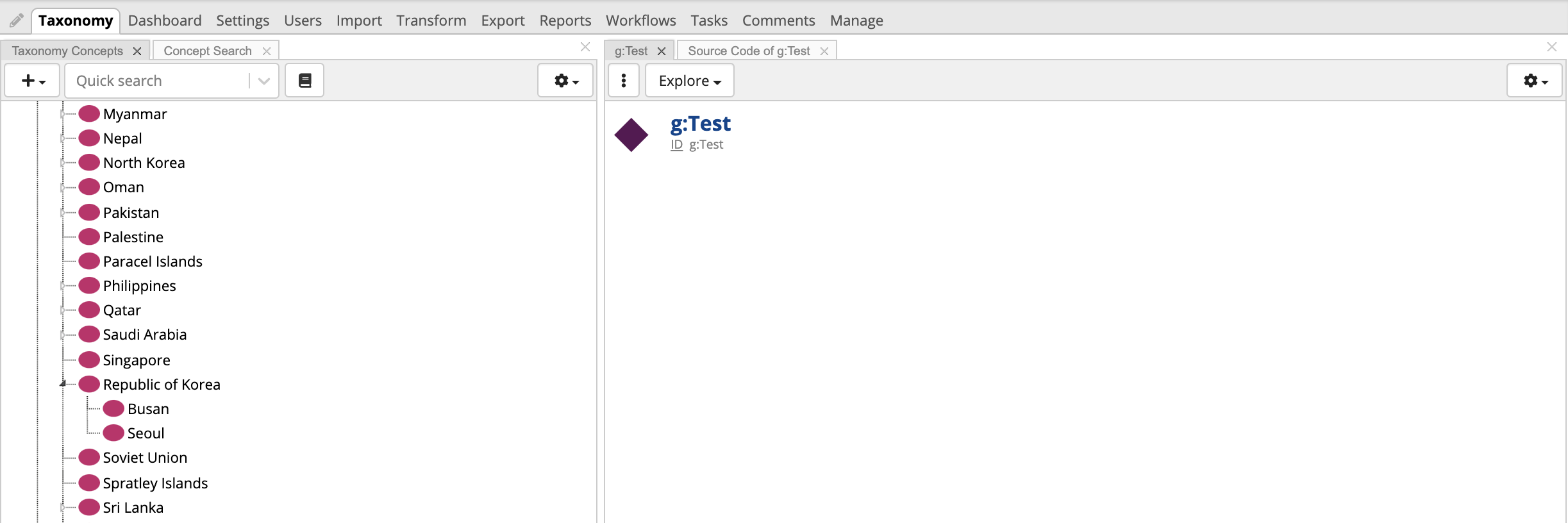Click the pink oval icon beside Singapore

coord(89,360)
